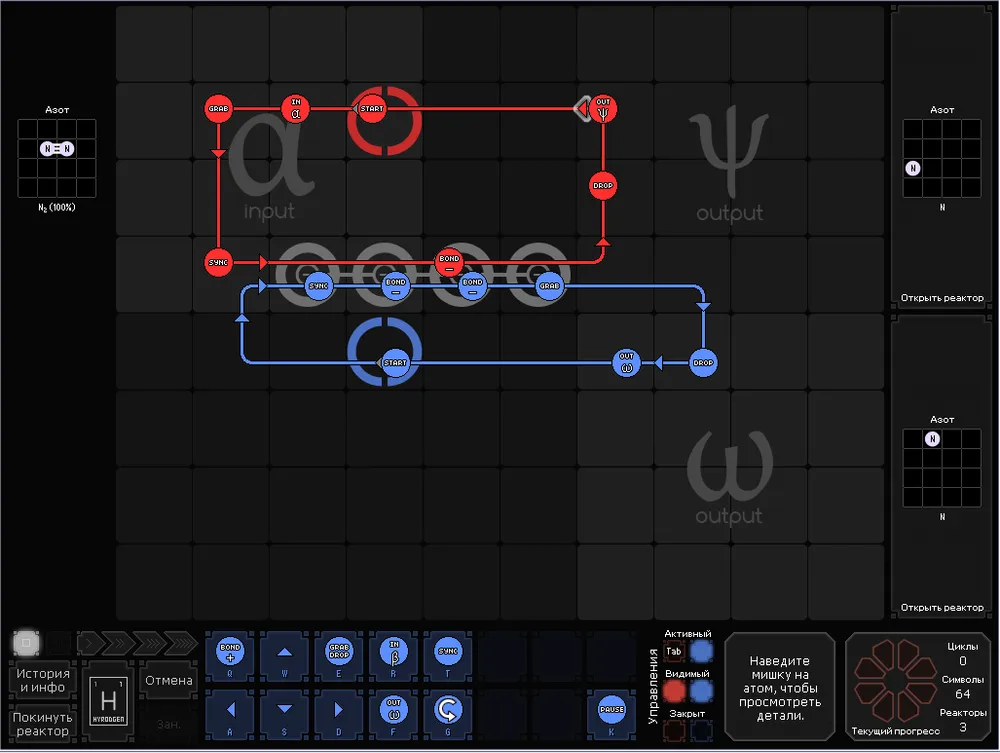Click the N₂ input molecule preview

click(x=57, y=158)
